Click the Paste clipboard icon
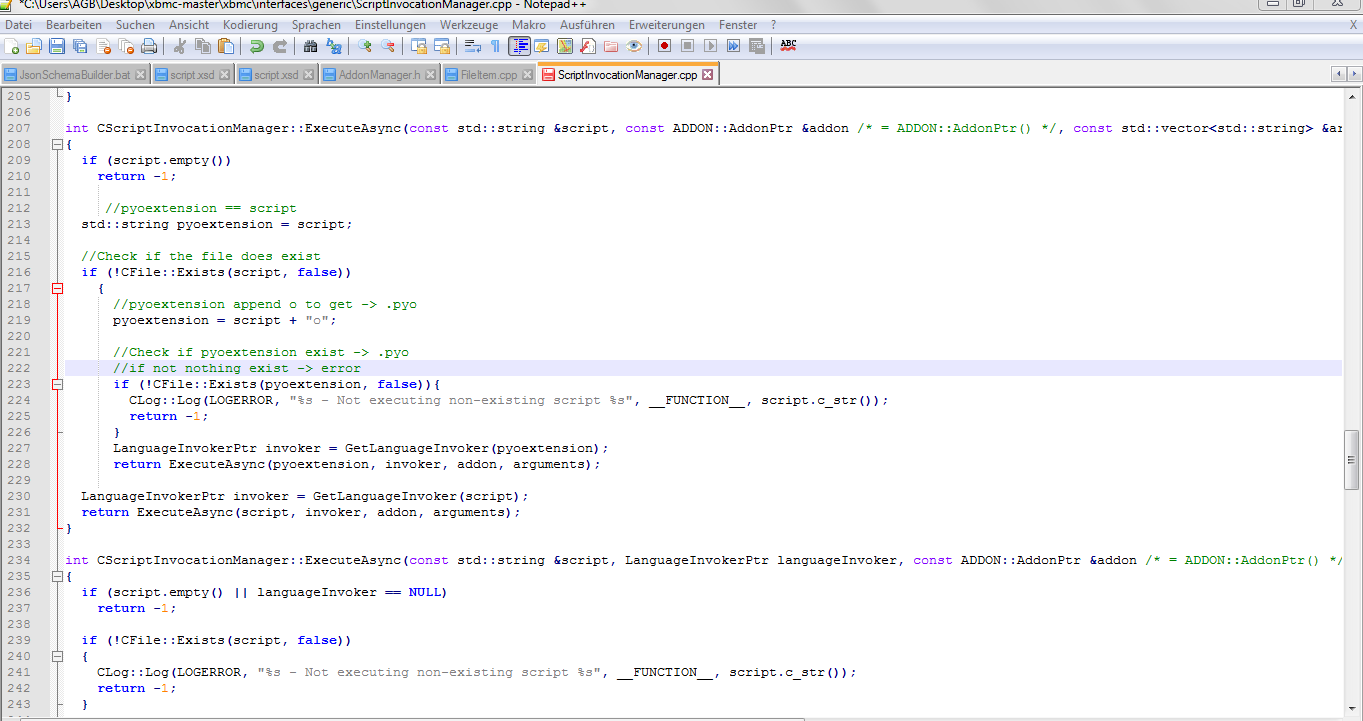The width and height of the screenshot is (1363, 721). [226, 46]
